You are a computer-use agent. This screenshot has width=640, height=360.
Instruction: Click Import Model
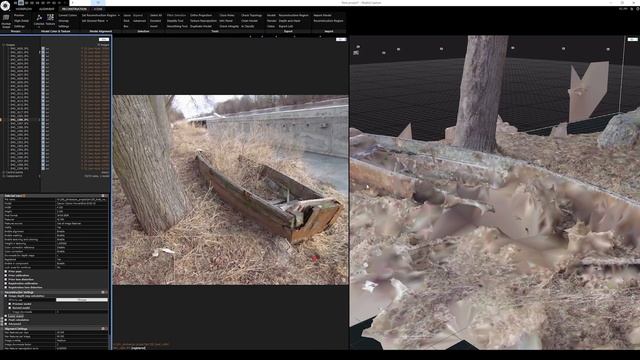pyautogui.click(x=322, y=16)
